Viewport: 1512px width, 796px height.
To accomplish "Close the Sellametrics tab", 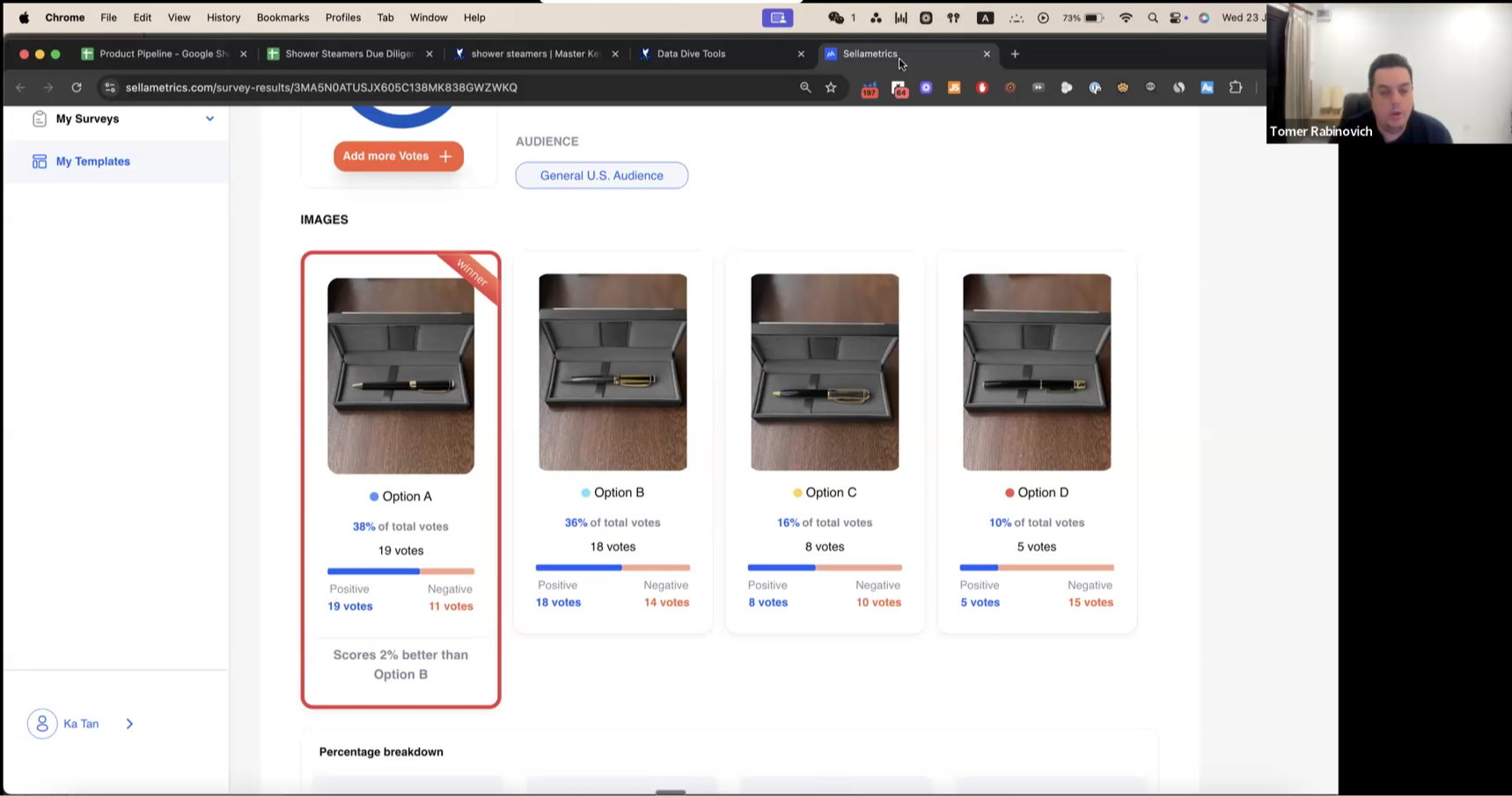I will [x=987, y=54].
